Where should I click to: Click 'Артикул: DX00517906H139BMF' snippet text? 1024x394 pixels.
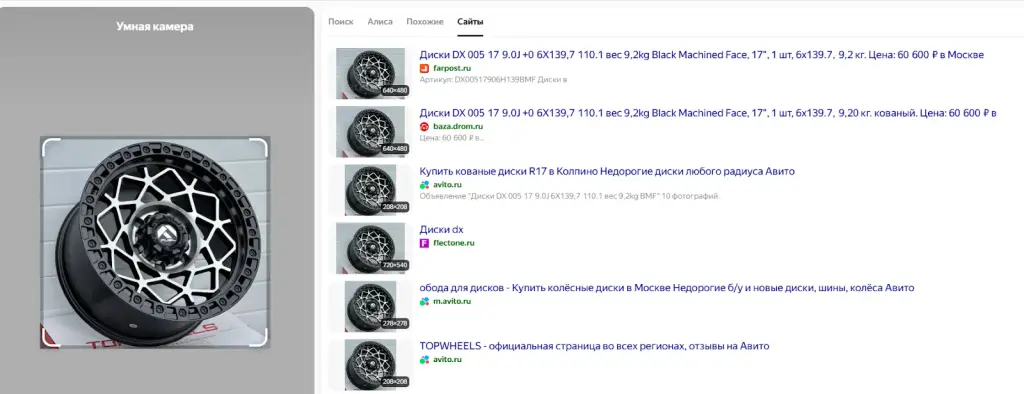click(494, 80)
